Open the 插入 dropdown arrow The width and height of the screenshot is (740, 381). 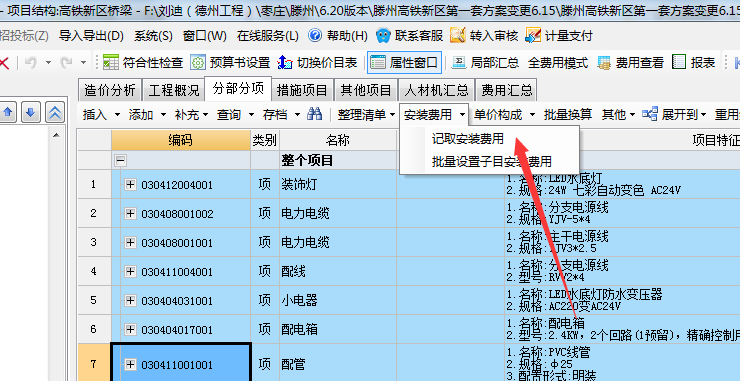pyautogui.click(x=118, y=114)
